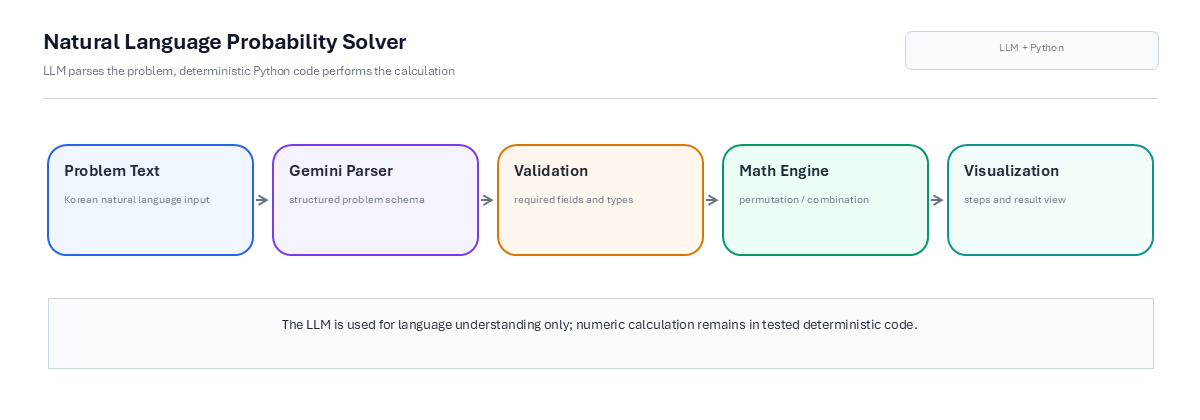The height and width of the screenshot is (420, 1200).
Task: Click the arrow from Gemini Parser to Validation
Action: point(488,200)
